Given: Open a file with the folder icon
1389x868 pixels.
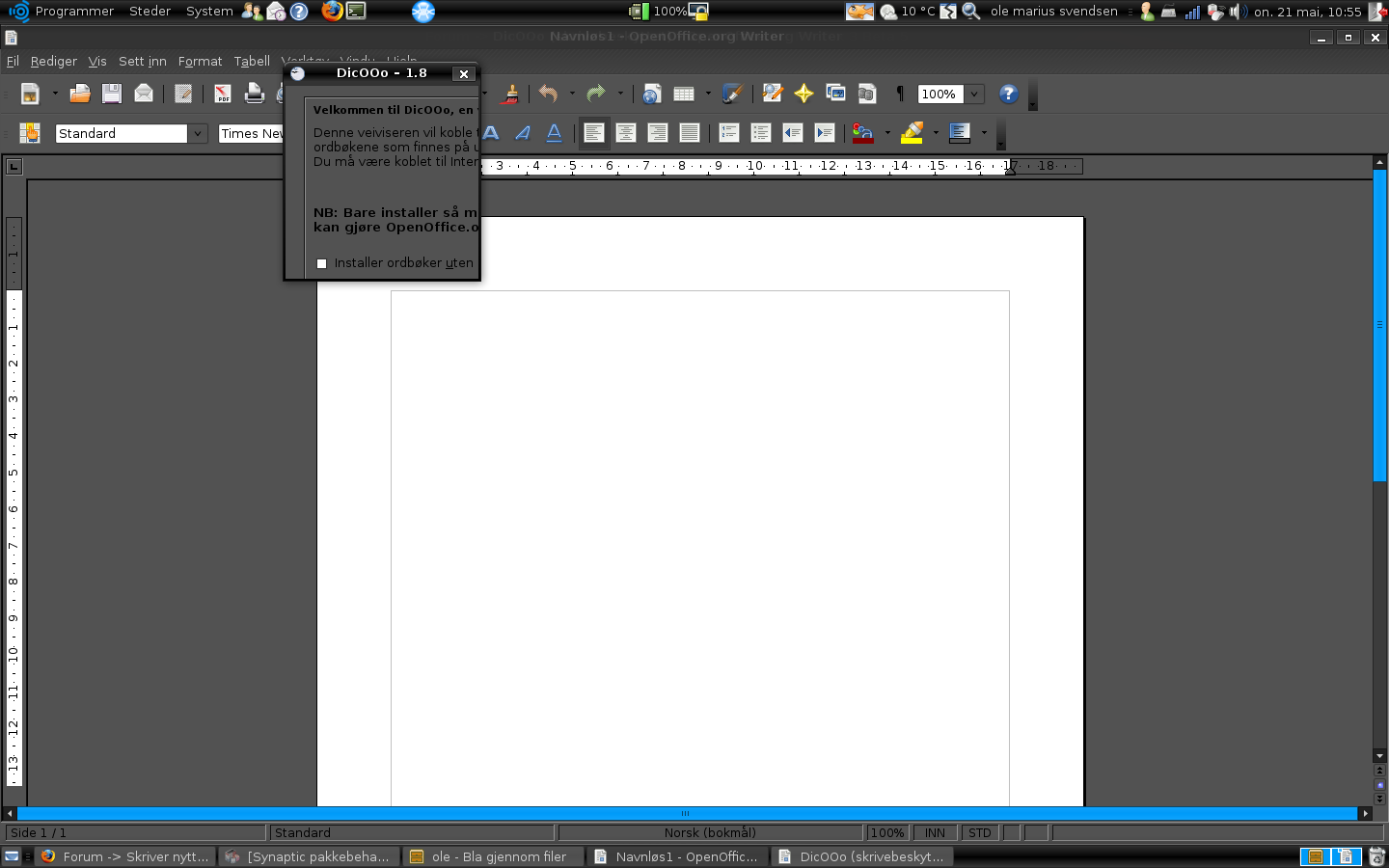Looking at the screenshot, I should [x=80, y=94].
